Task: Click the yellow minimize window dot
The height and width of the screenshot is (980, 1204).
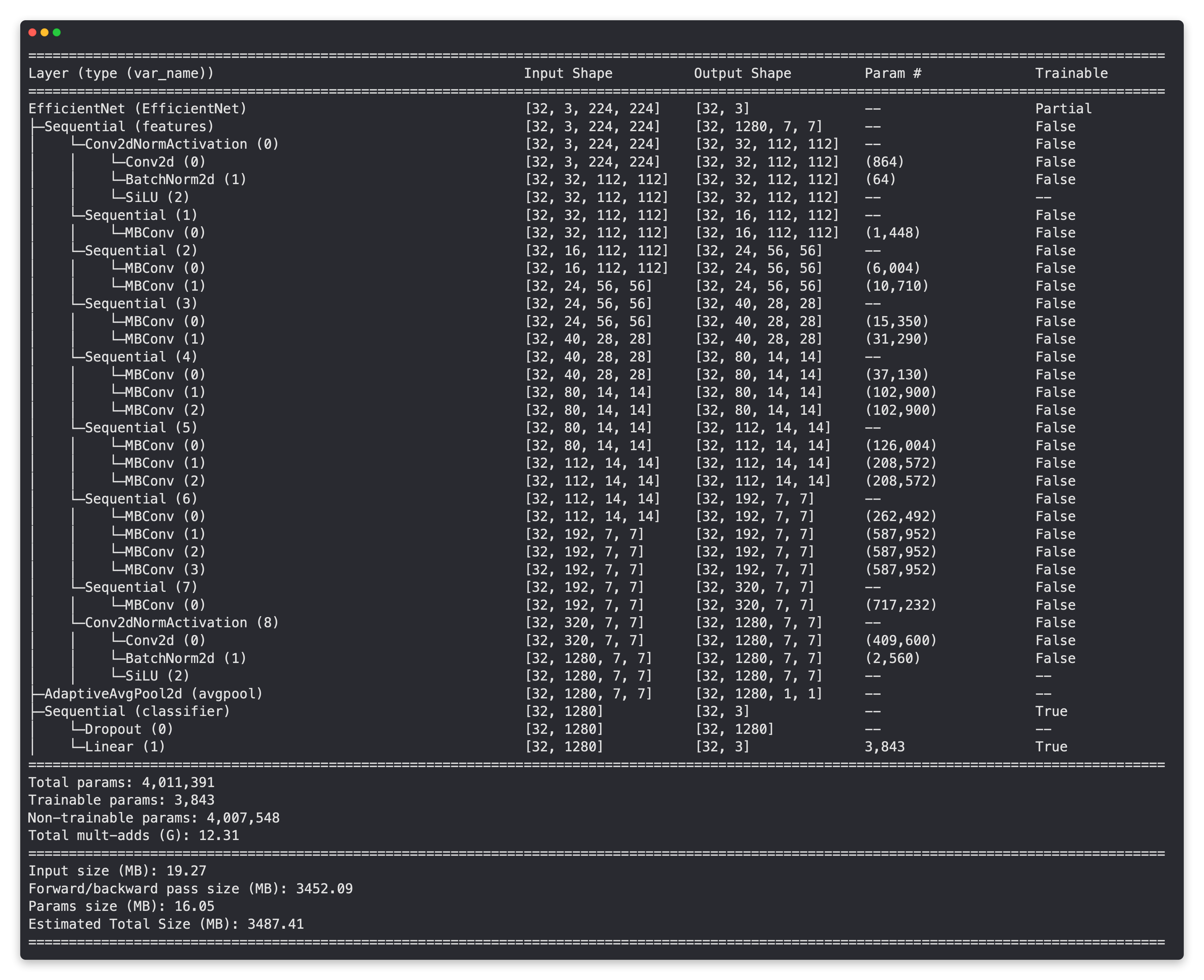Action: [x=45, y=32]
